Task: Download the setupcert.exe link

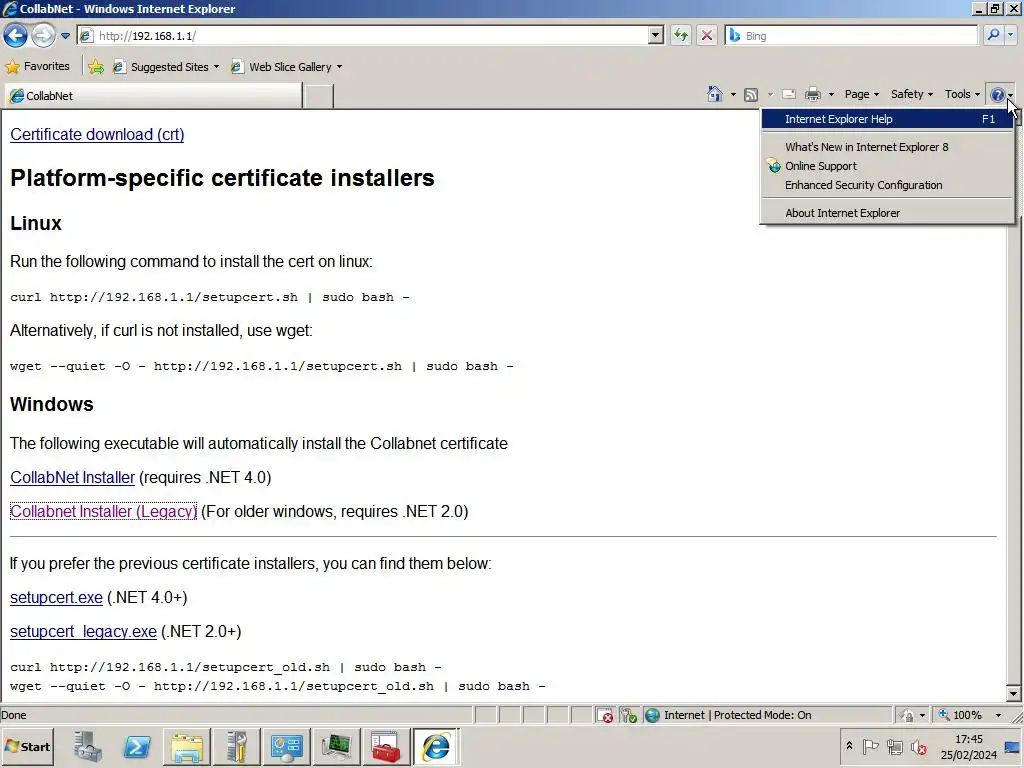Action: coord(56,598)
